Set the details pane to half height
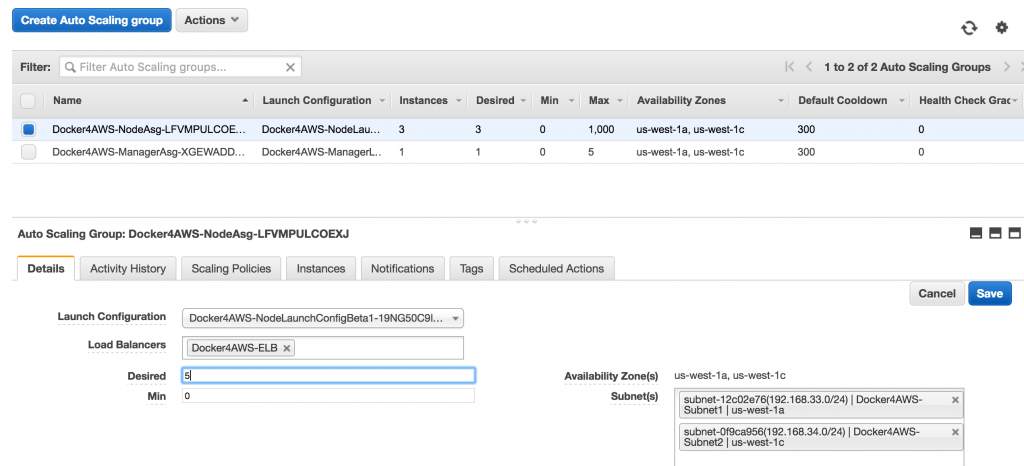Image resolution: width=1024 pixels, height=466 pixels. [995, 234]
